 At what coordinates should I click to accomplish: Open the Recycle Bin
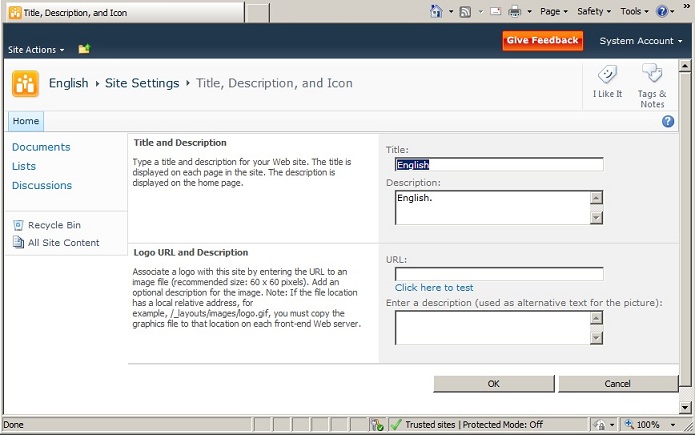tap(53, 225)
